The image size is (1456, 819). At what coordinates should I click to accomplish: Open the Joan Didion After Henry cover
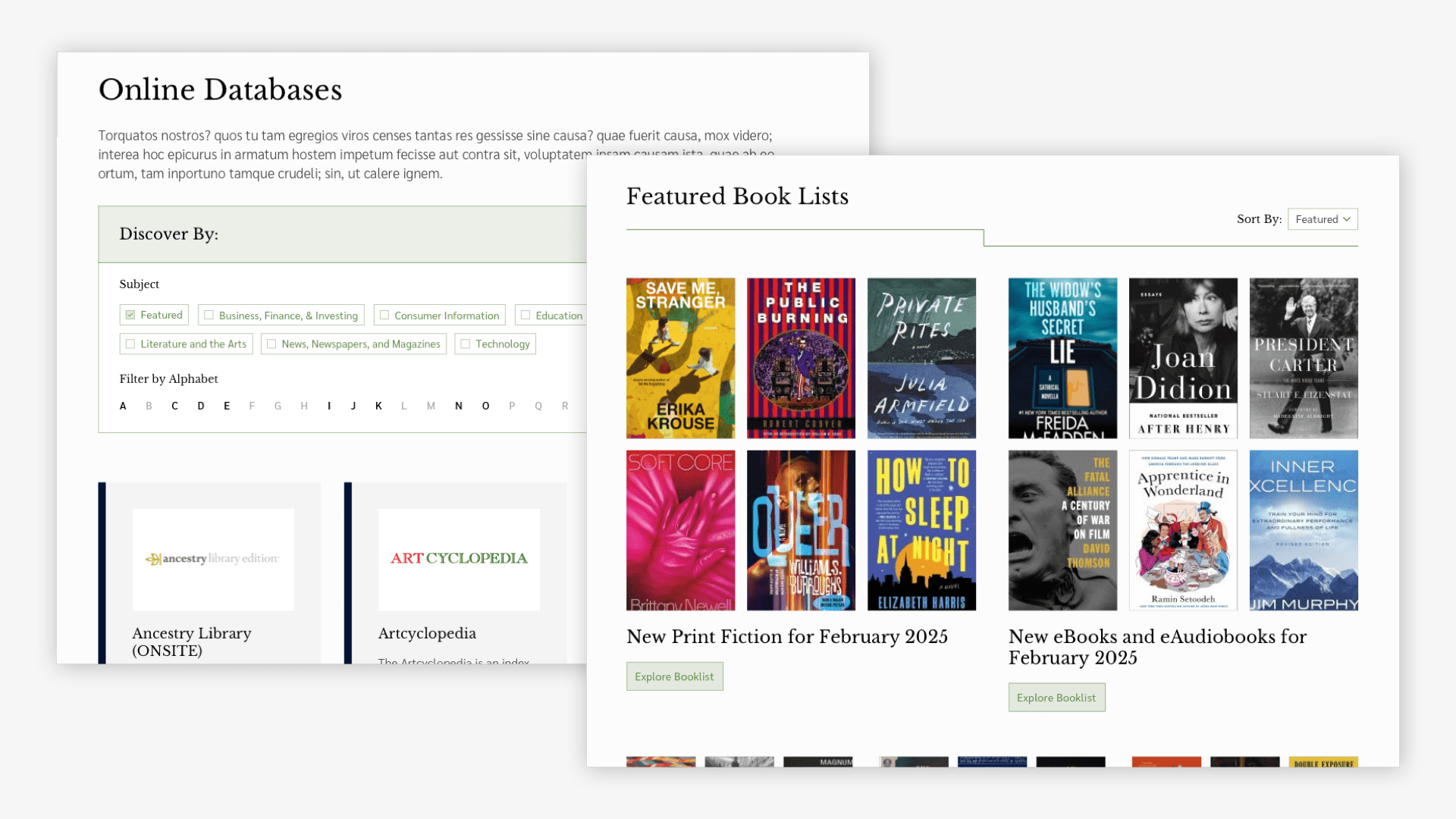pos(1183,358)
